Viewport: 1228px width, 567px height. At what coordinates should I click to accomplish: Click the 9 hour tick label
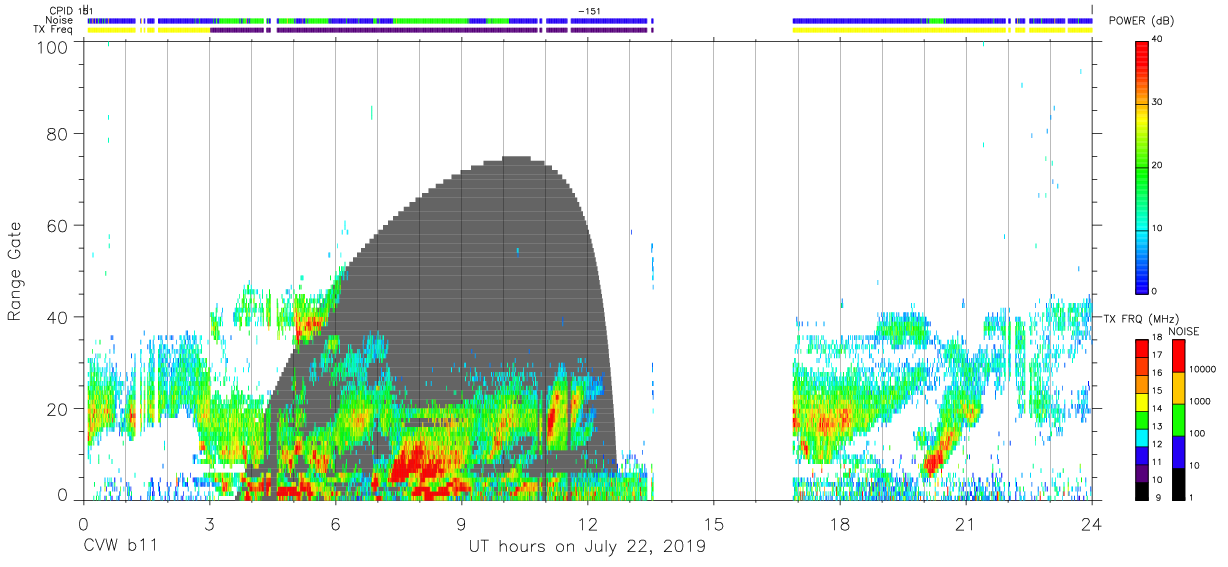[461, 524]
